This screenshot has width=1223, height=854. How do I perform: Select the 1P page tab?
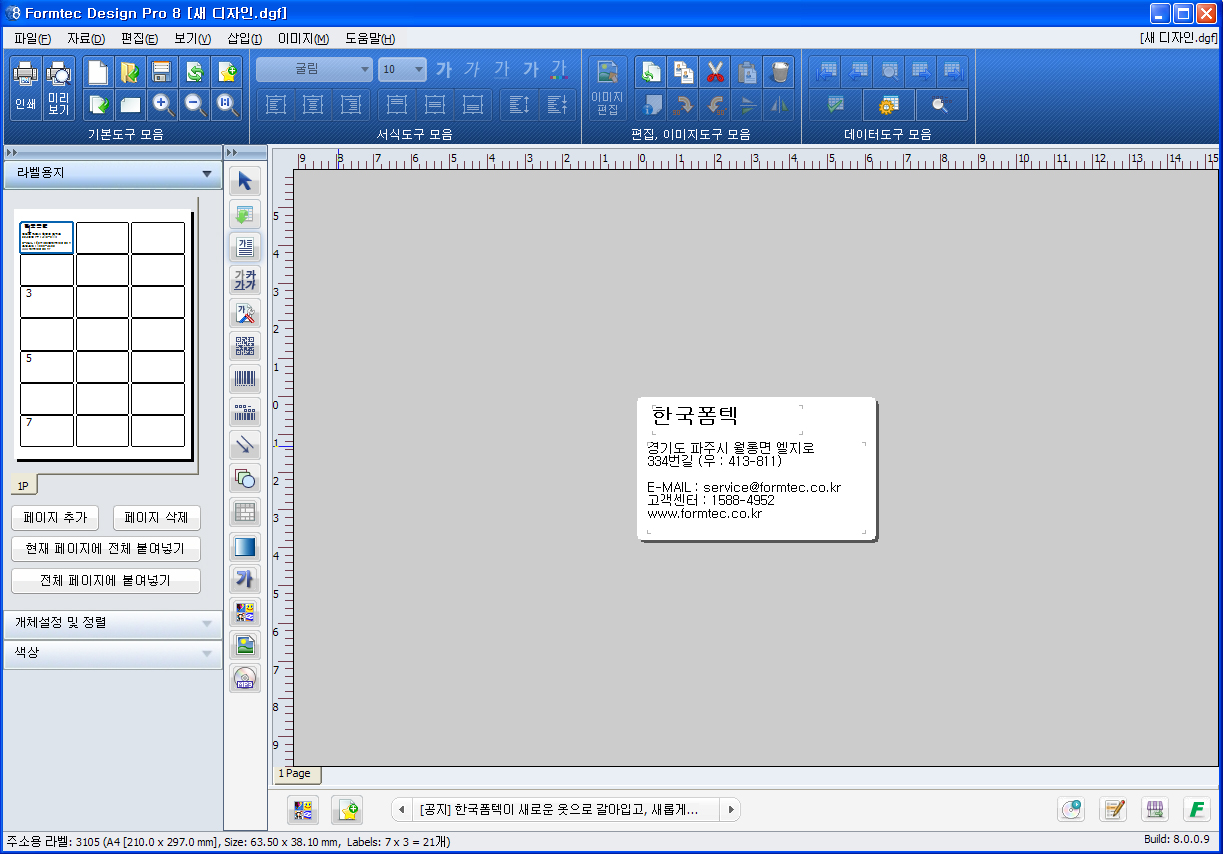click(23, 485)
